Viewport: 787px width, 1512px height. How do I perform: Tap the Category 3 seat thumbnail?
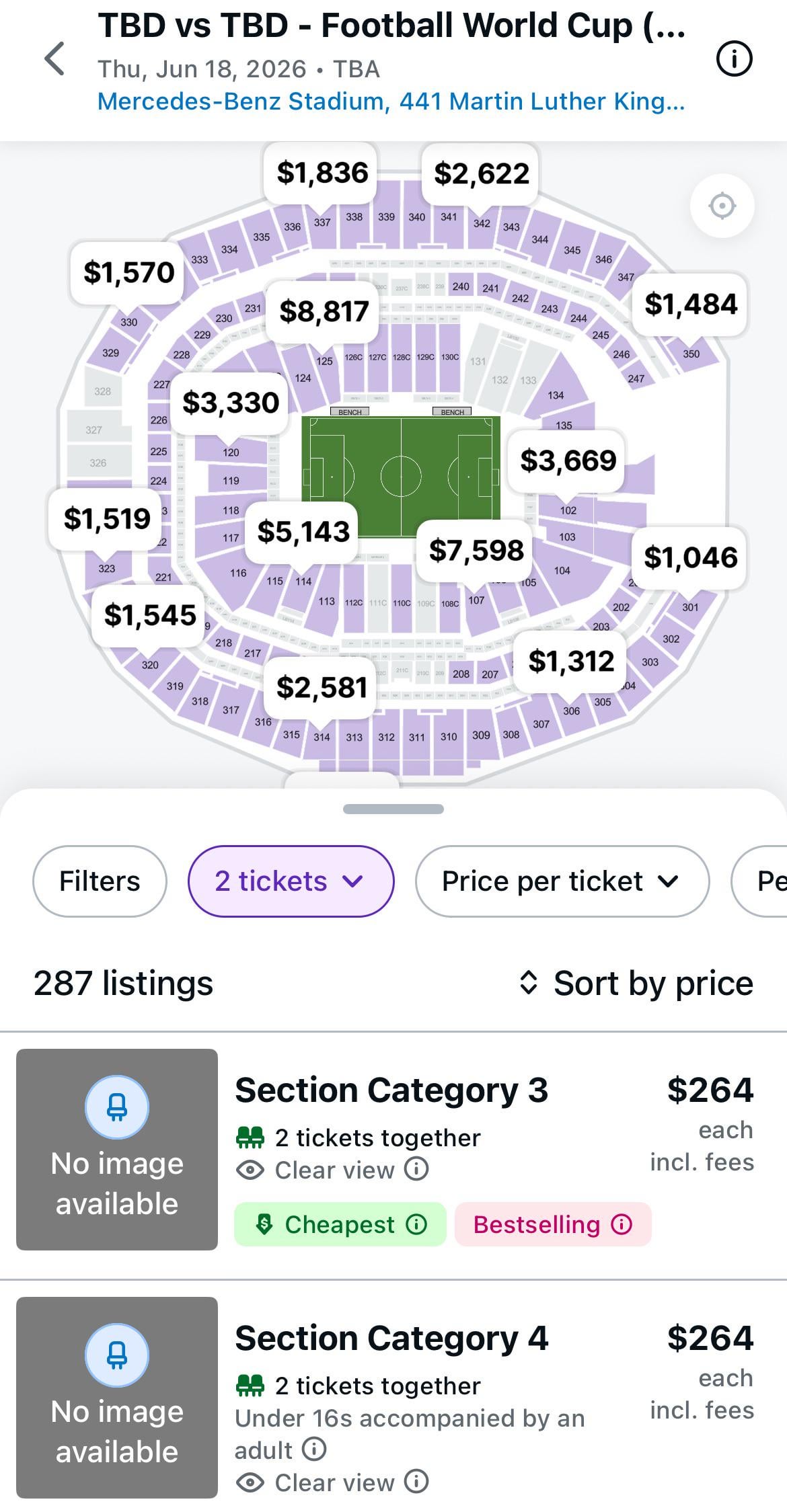pos(117,1149)
